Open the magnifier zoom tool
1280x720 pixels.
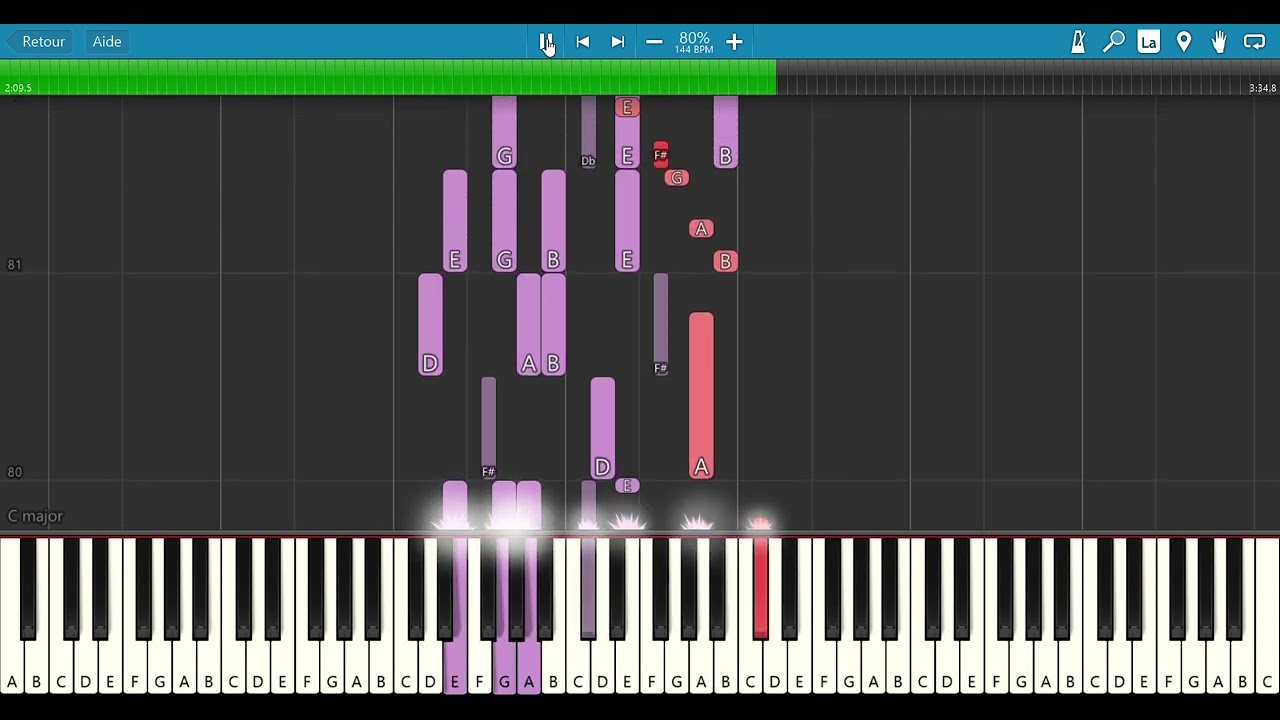(x=1113, y=42)
